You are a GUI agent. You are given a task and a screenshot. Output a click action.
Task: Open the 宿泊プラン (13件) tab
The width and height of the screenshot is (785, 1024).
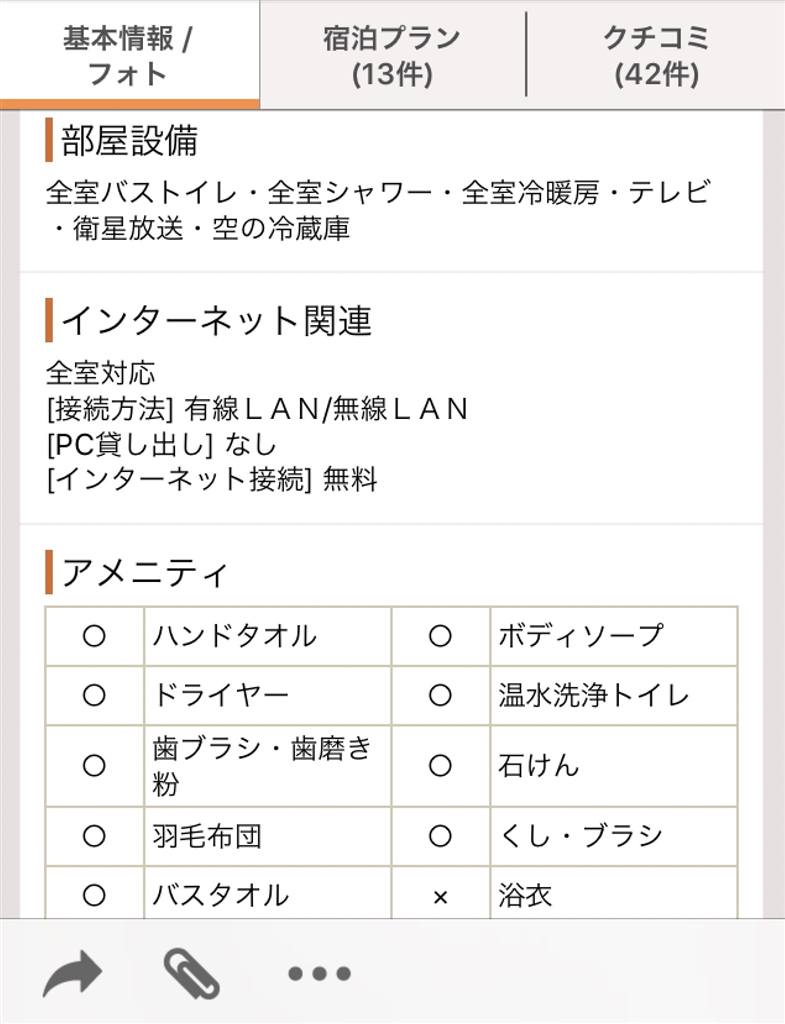[392, 55]
